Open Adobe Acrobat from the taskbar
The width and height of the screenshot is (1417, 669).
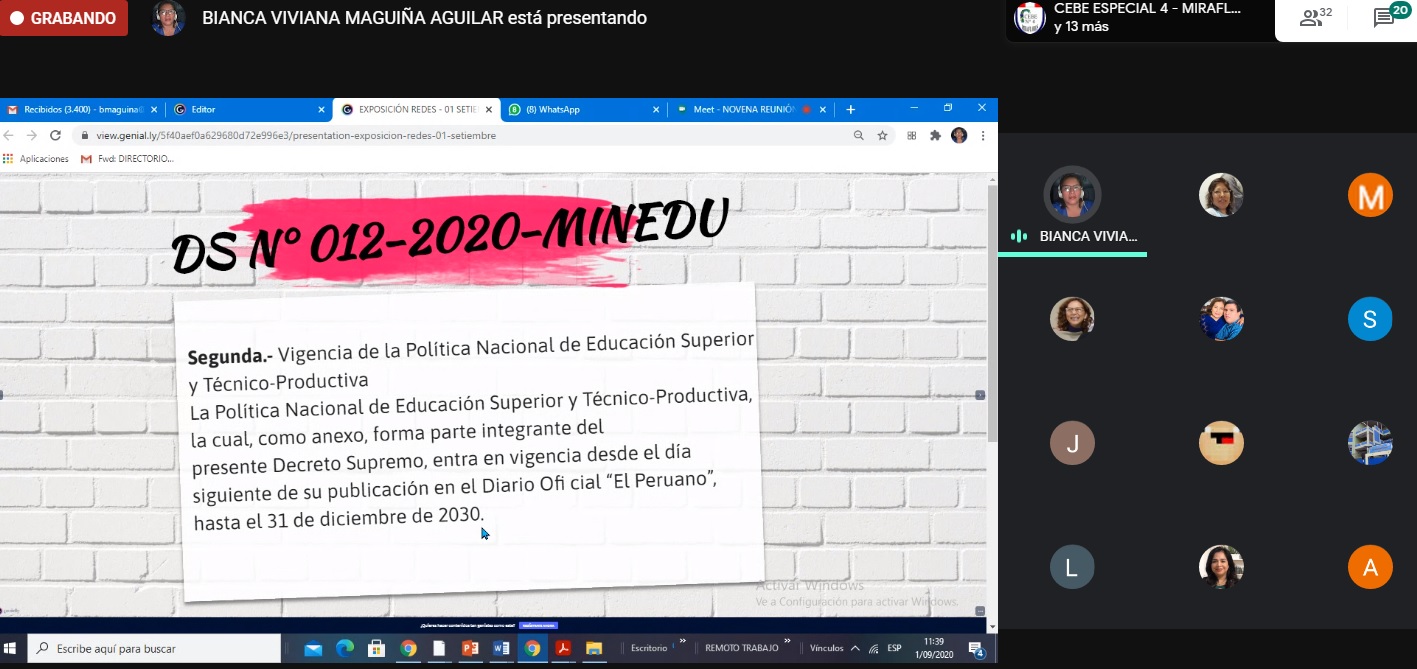click(563, 648)
